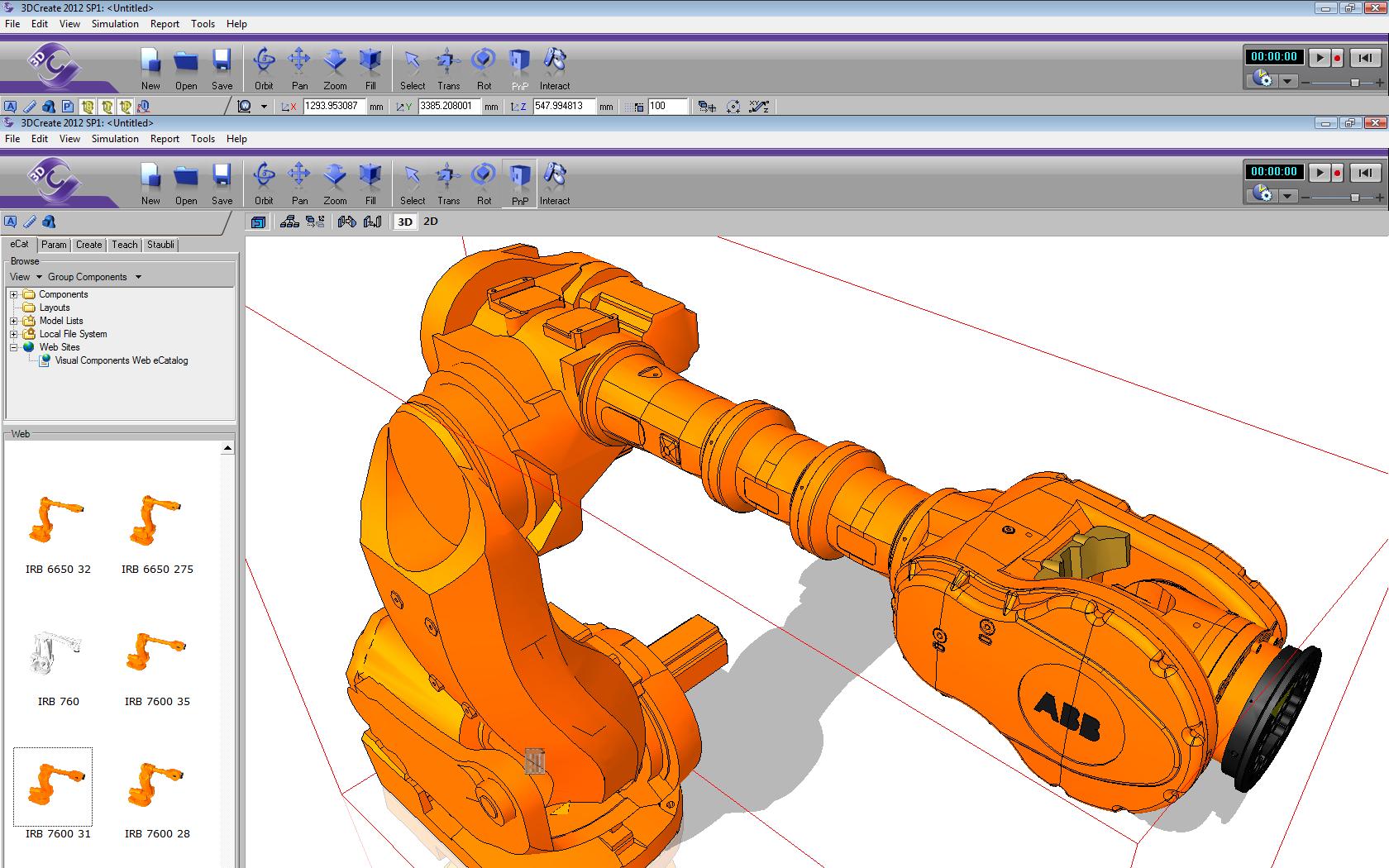Viewport: 1389px width, 868px height.
Task: Collapse Web Sites tree node
Action: coord(13,347)
